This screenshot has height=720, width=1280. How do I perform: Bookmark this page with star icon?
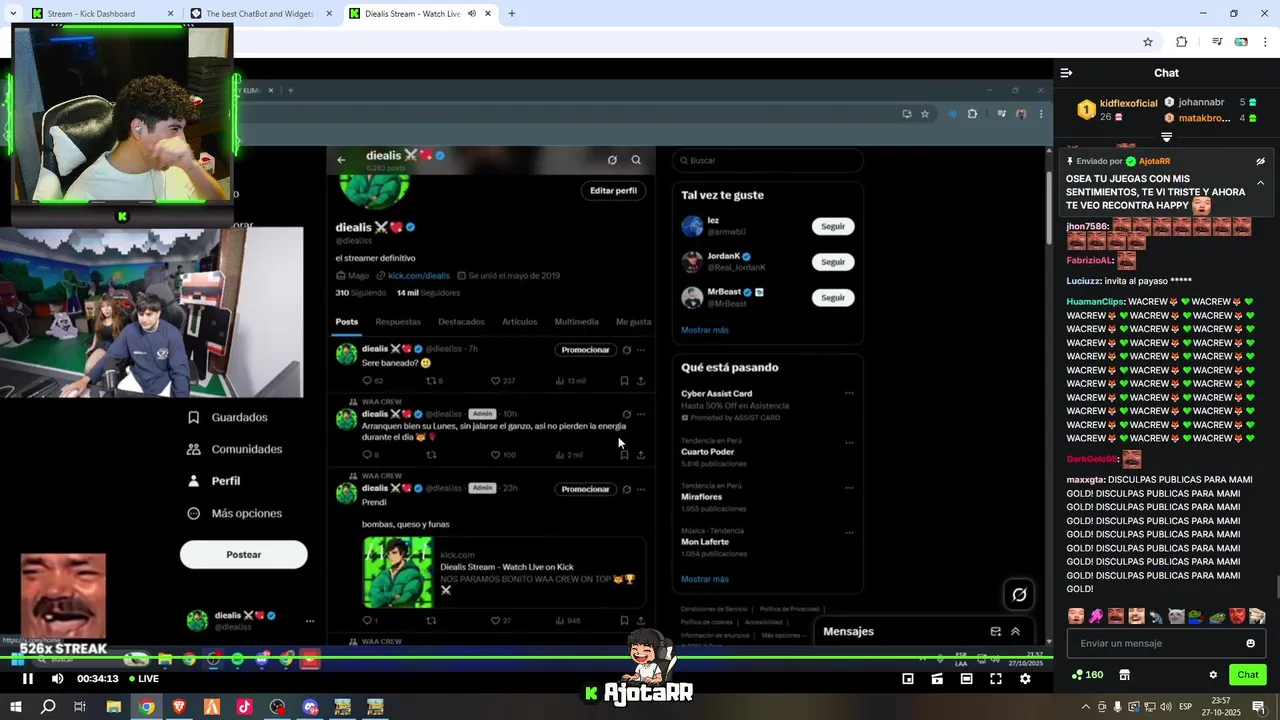[1148, 42]
